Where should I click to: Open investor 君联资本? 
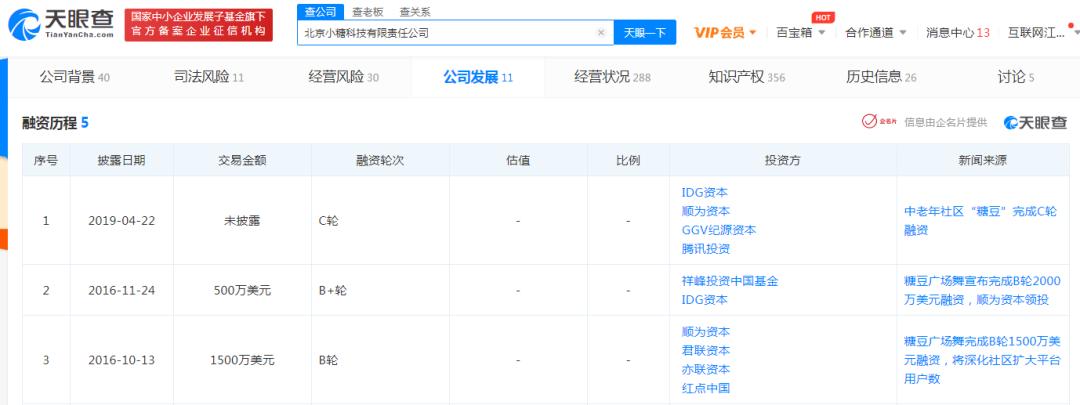[705, 351]
